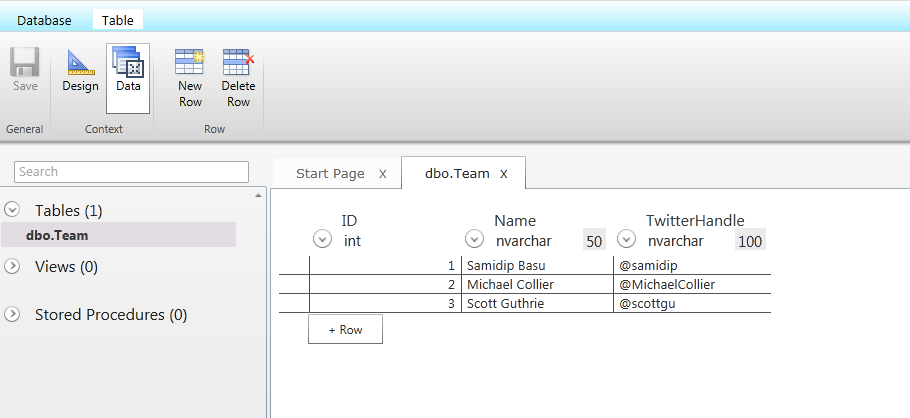Select the Scott Guthrie name cell
Image resolution: width=910 pixels, height=418 pixels.
click(536, 303)
